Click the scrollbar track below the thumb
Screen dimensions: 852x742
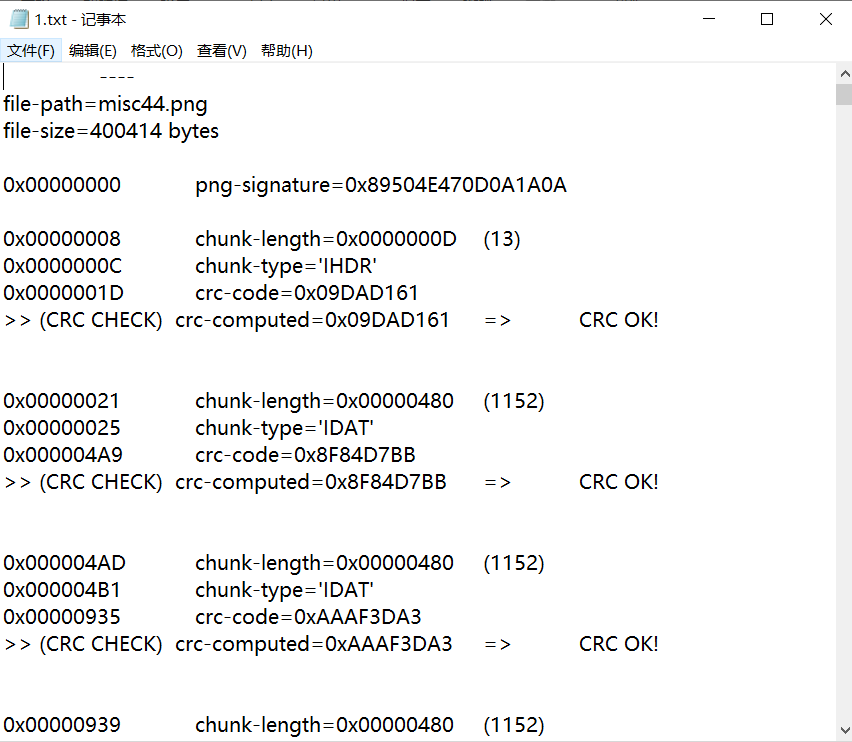[845, 400]
